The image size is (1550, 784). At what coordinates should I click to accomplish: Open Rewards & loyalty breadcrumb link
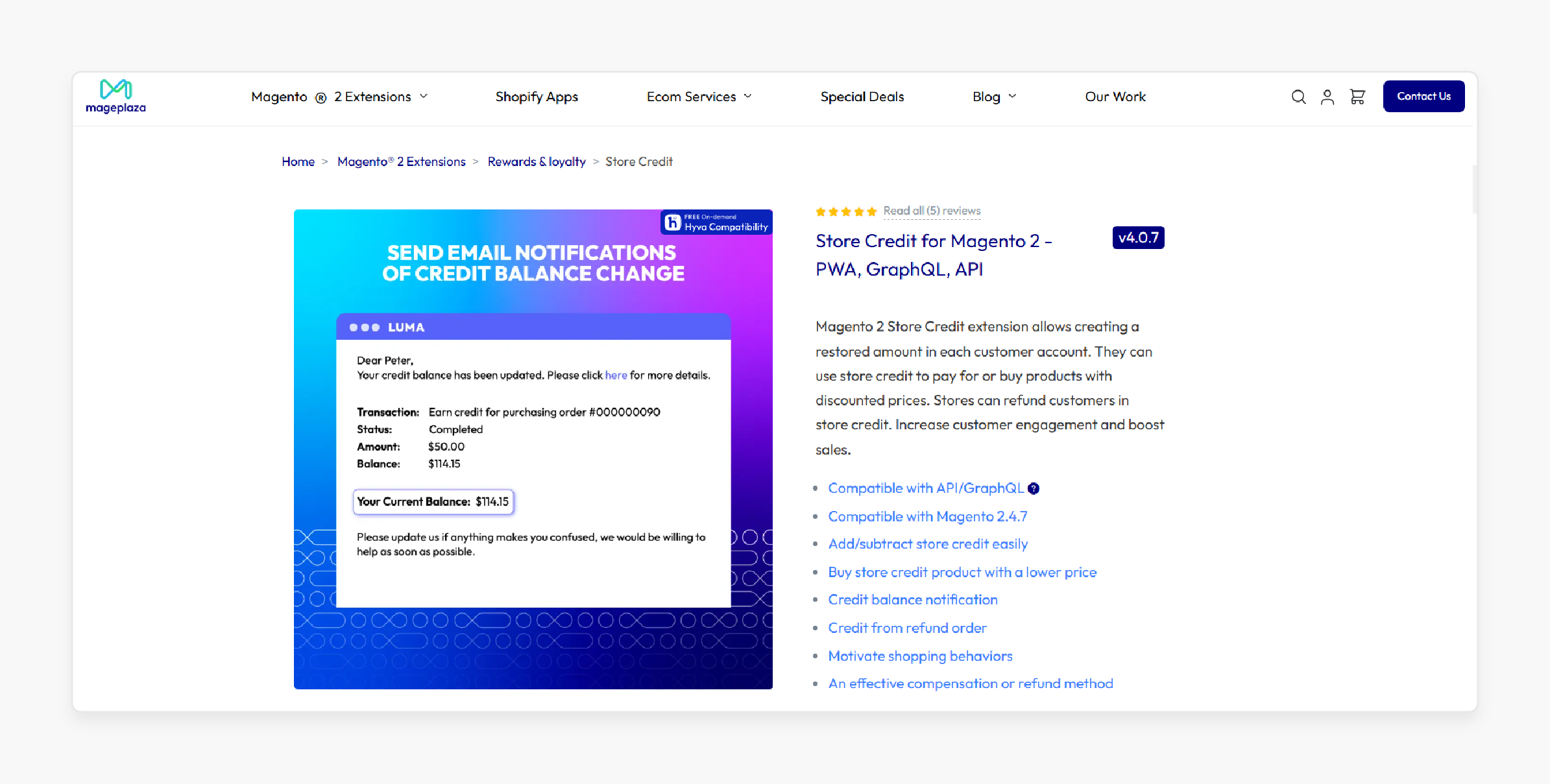(x=537, y=161)
